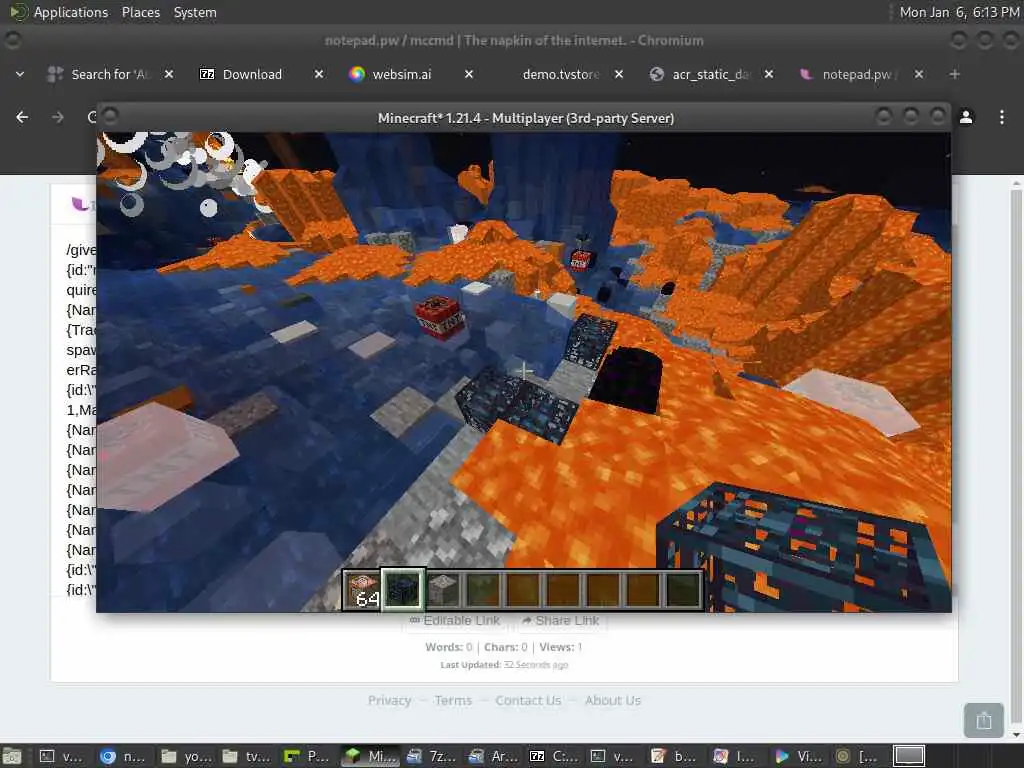Click the "Last Updated" status text

click(x=504, y=665)
